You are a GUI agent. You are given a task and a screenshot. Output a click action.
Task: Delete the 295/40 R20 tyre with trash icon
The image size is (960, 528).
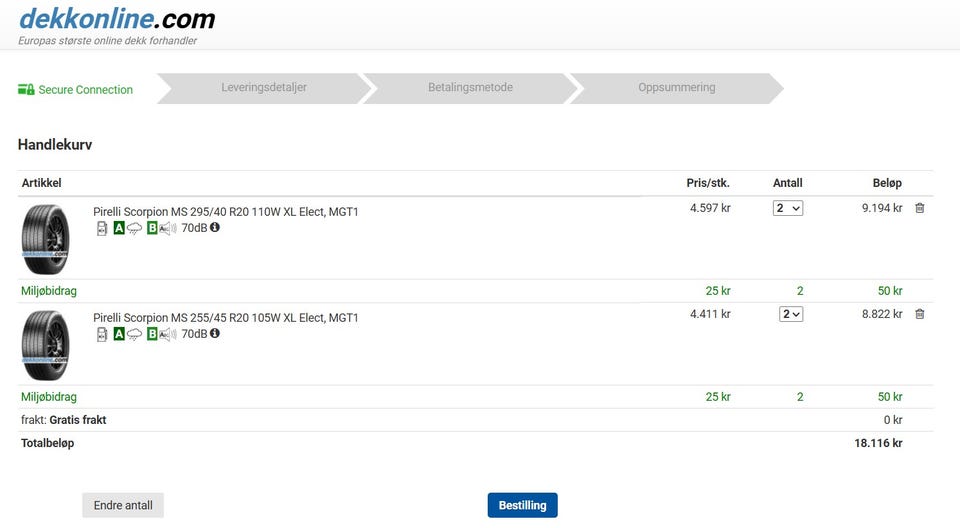(920, 208)
